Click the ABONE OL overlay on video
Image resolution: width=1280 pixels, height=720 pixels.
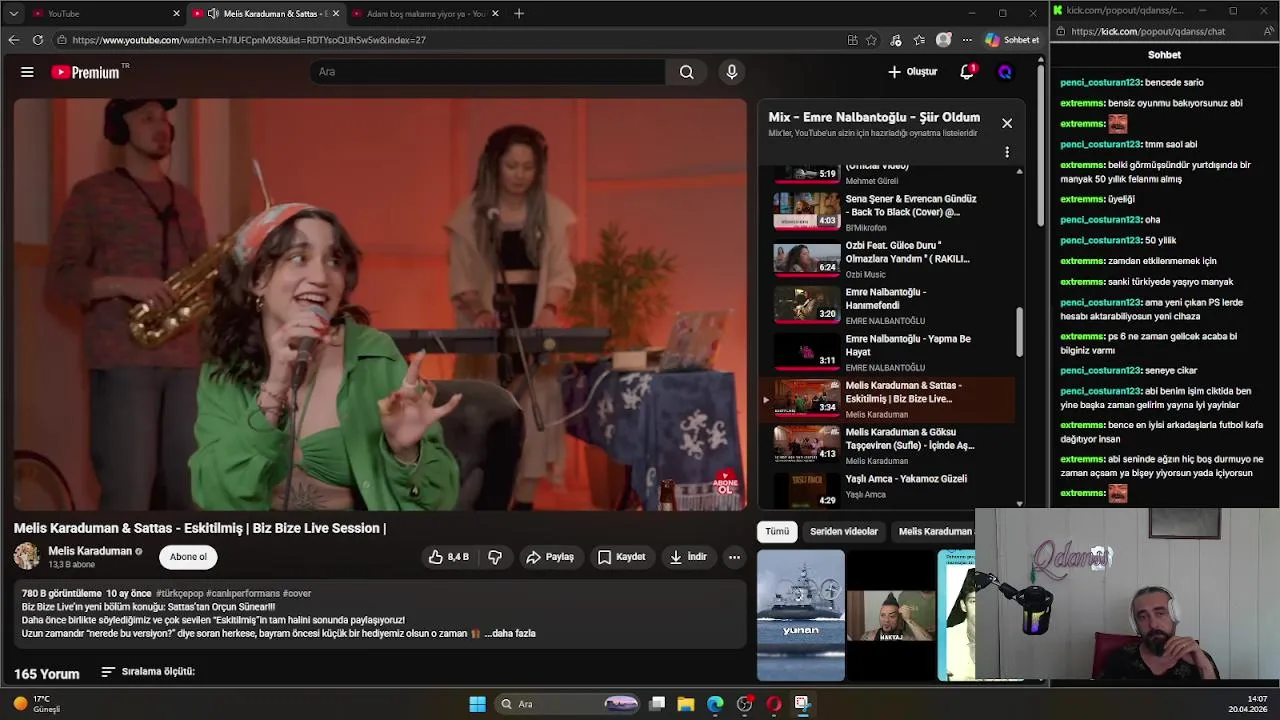(x=725, y=484)
